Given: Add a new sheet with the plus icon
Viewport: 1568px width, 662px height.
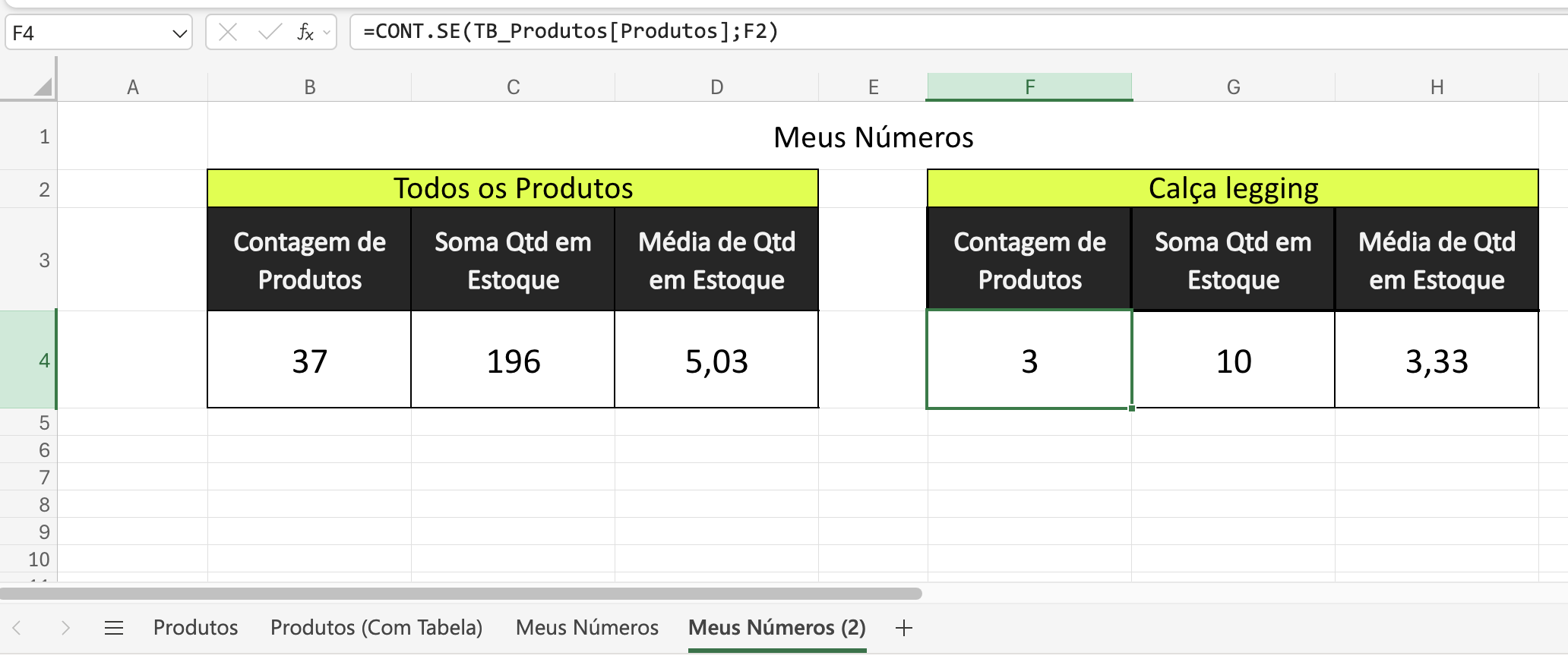Looking at the screenshot, I should [x=904, y=628].
